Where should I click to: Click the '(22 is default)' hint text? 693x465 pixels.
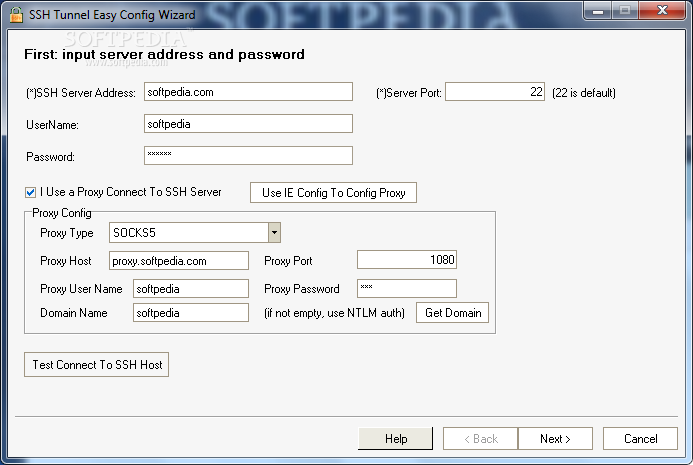click(584, 93)
